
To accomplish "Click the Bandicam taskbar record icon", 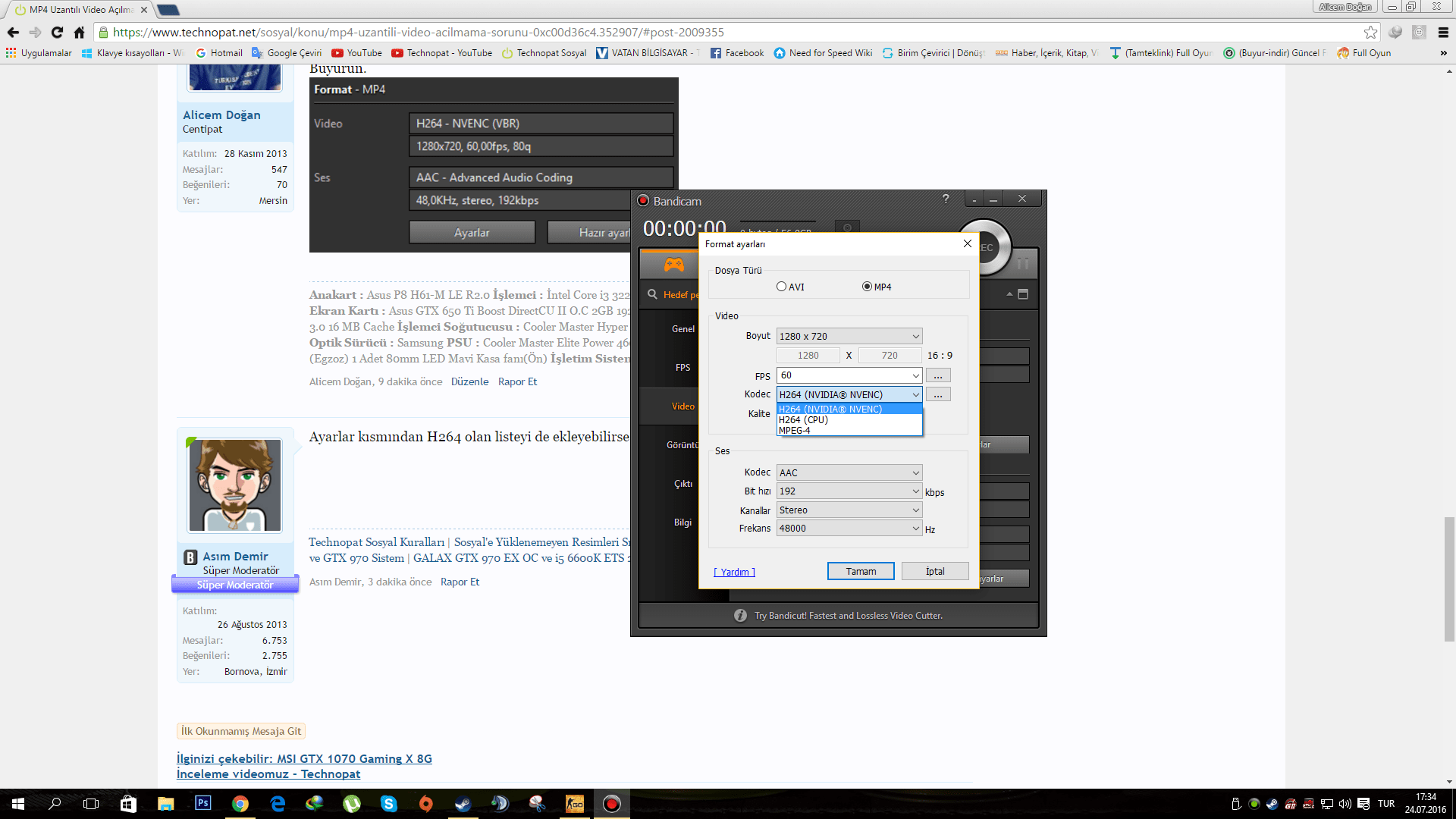I will [x=611, y=804].
